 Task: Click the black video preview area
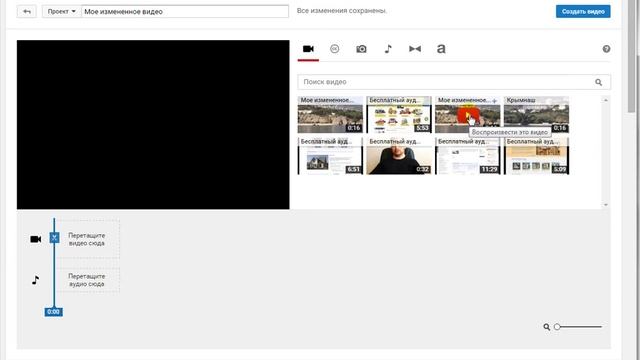(x=153, y=124)
